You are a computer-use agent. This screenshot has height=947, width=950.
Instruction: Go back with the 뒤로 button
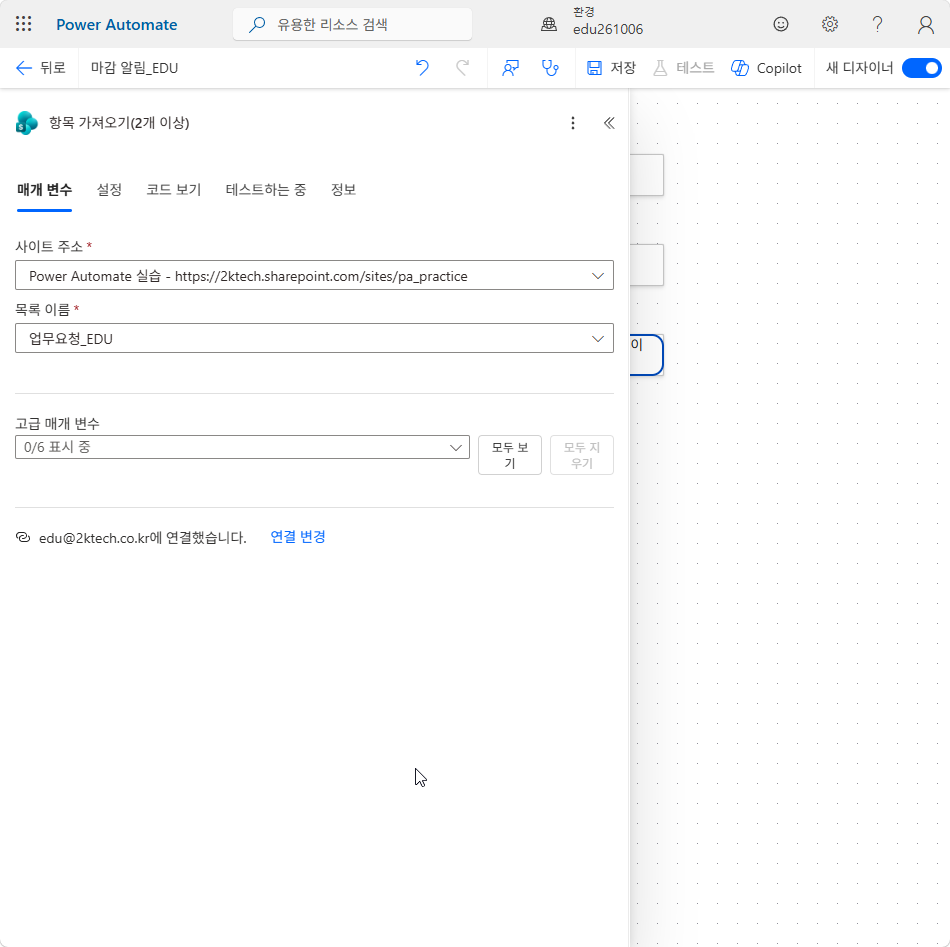coord(40,68)
